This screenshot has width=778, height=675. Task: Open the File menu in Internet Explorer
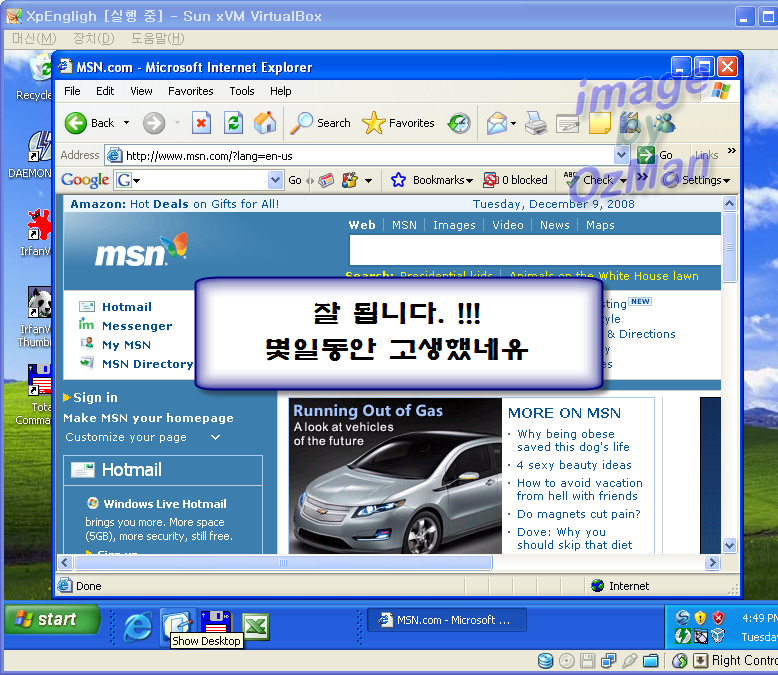(x=72, y=91)
